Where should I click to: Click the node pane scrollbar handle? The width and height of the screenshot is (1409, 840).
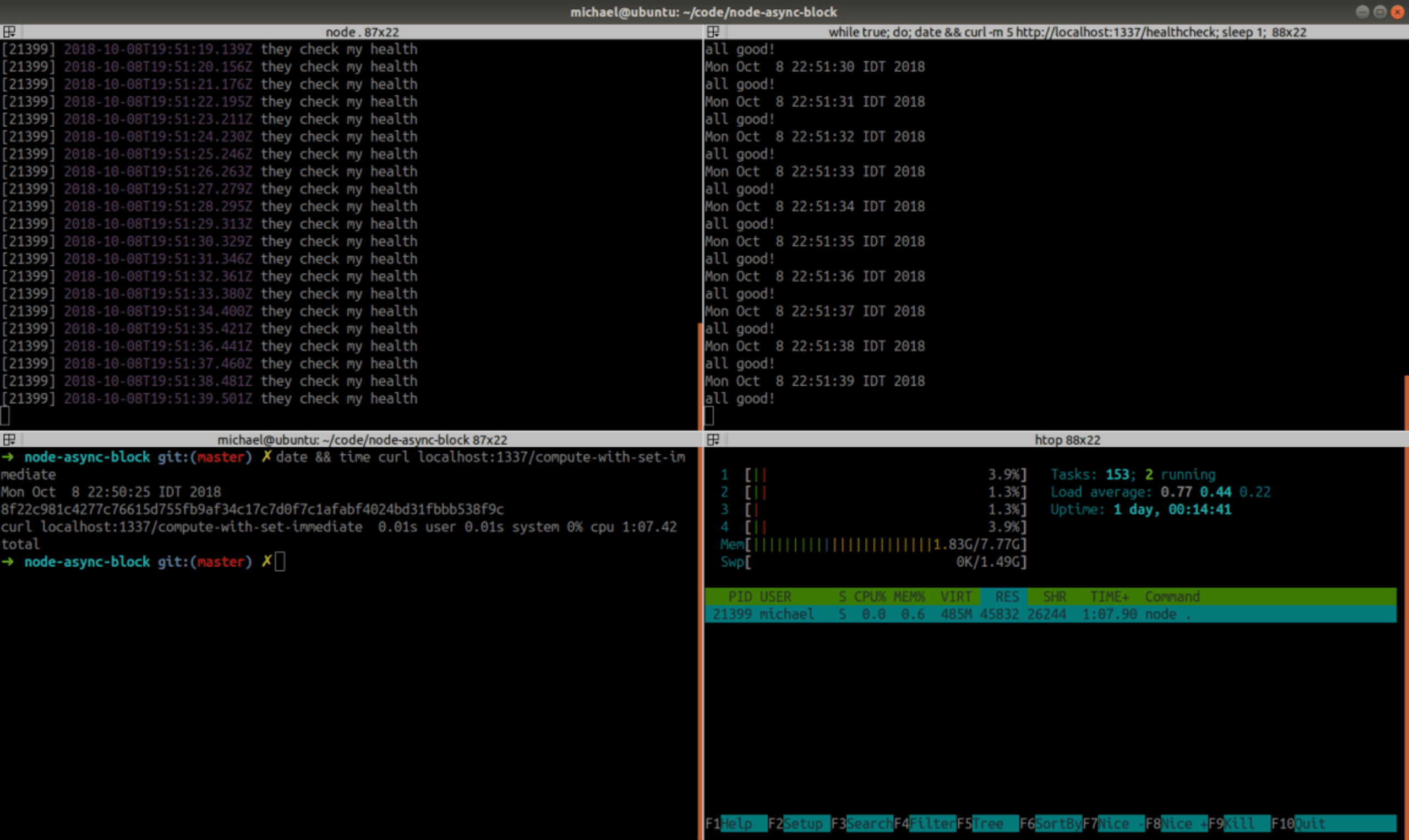tap(700, 376)
